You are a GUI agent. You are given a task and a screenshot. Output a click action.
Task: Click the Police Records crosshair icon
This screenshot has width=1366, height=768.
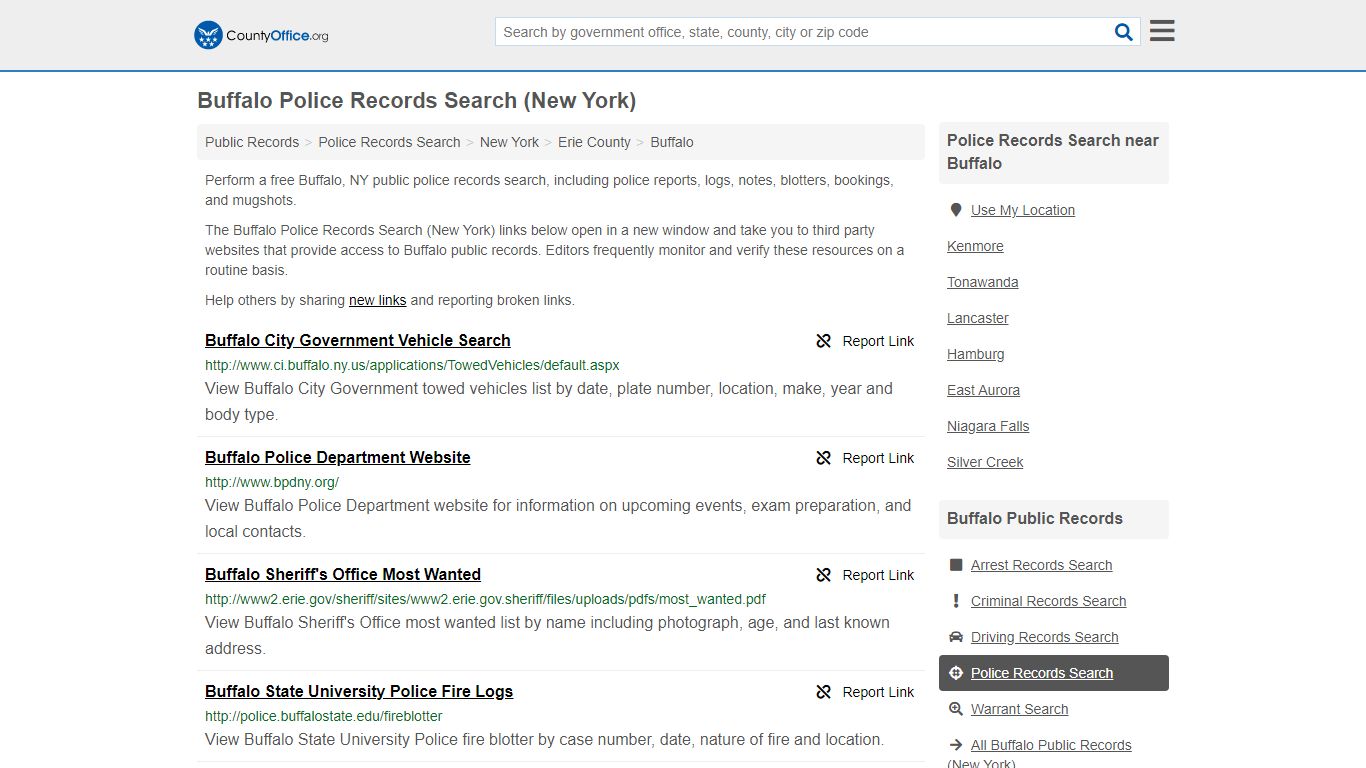pos(956,673)
